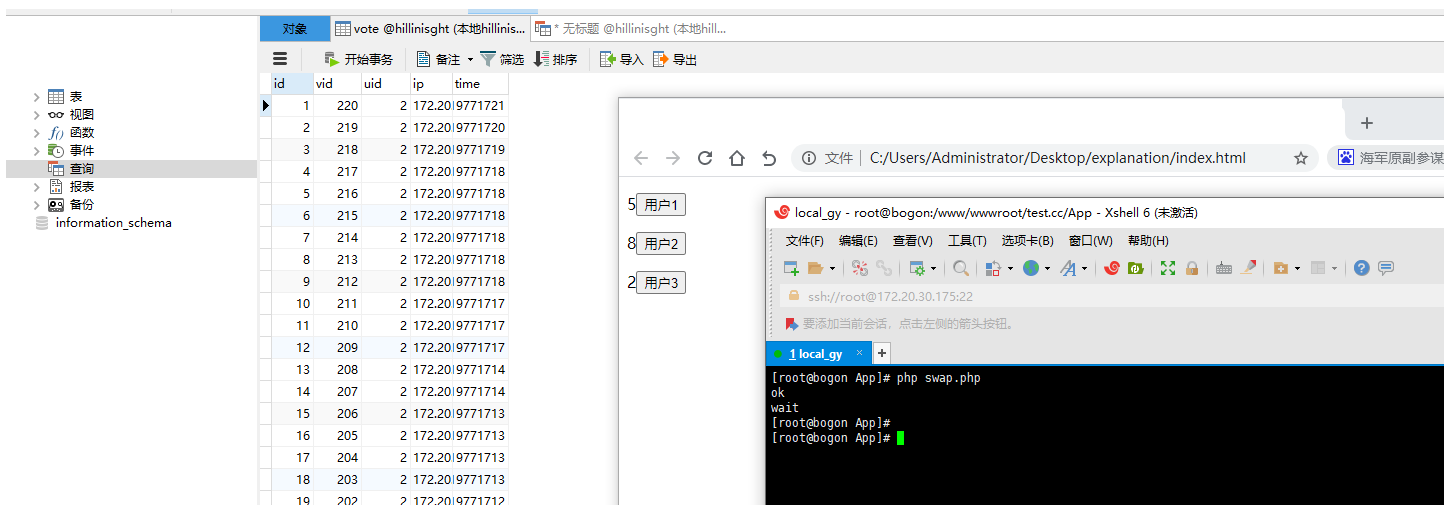
Task: Add new Xshell session tab with plus
Action: coord(882,353)
